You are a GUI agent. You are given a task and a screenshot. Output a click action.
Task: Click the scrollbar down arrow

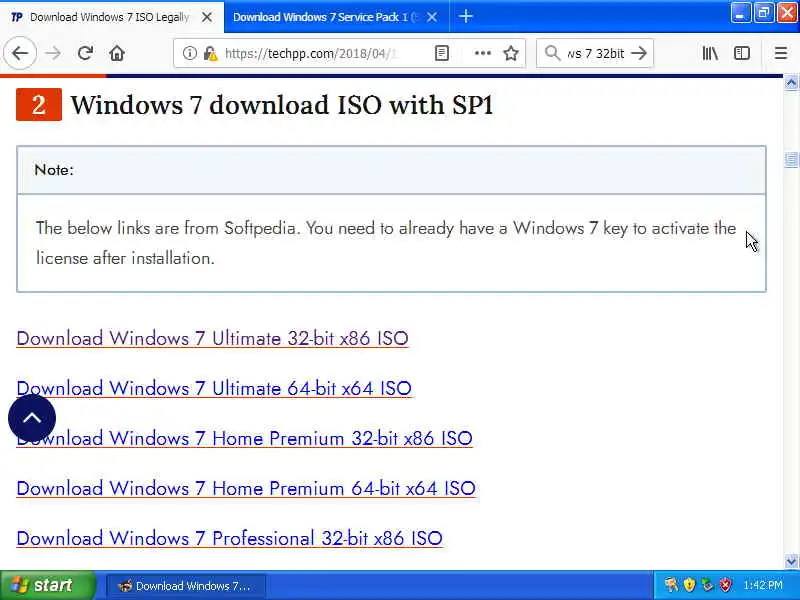tap(791, 561)
